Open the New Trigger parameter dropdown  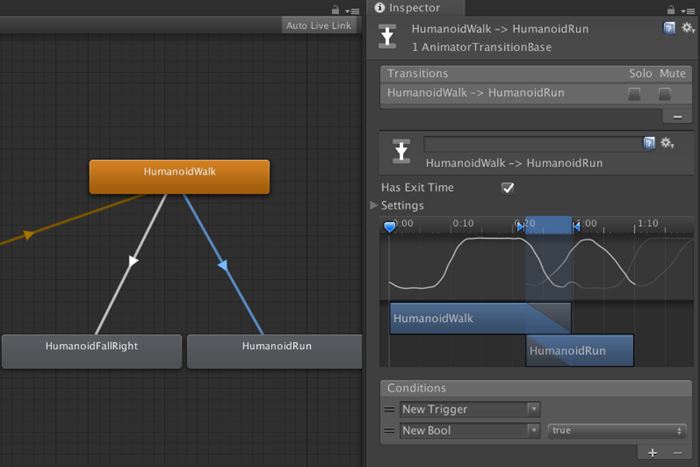tap(469, 409)
